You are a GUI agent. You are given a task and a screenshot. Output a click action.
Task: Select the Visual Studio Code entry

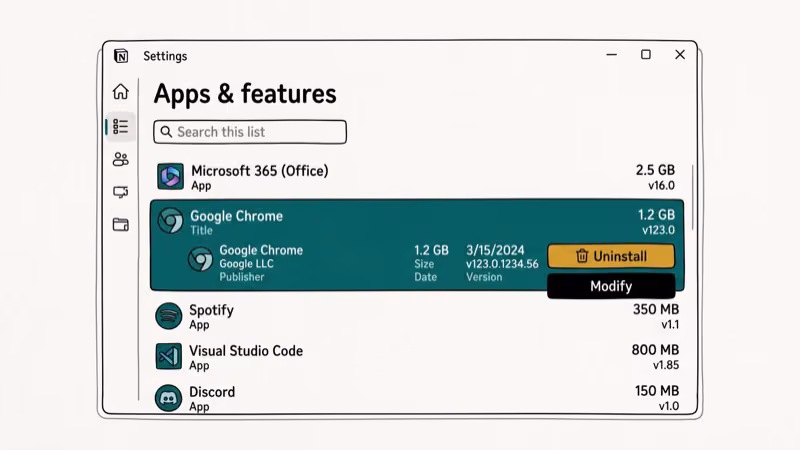(417, 357)
